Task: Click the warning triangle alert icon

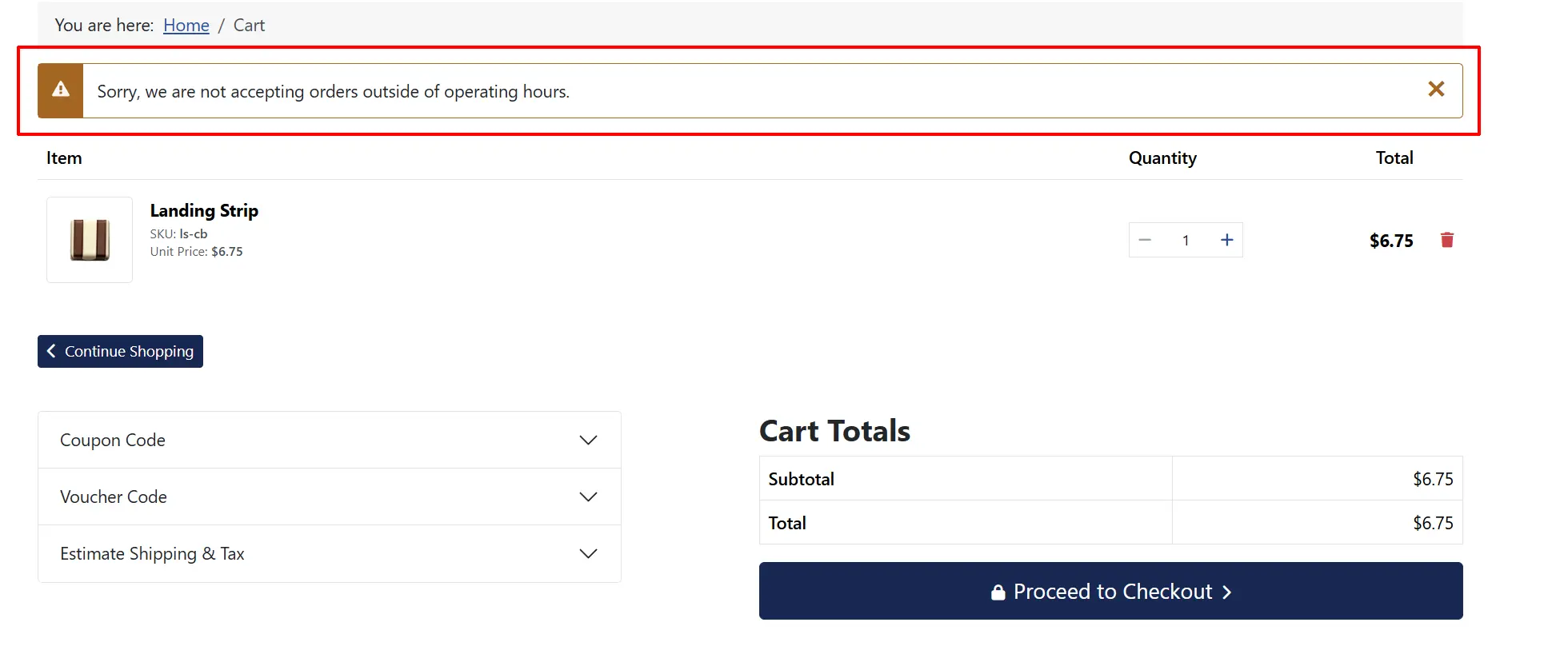Action: point(61,90)
